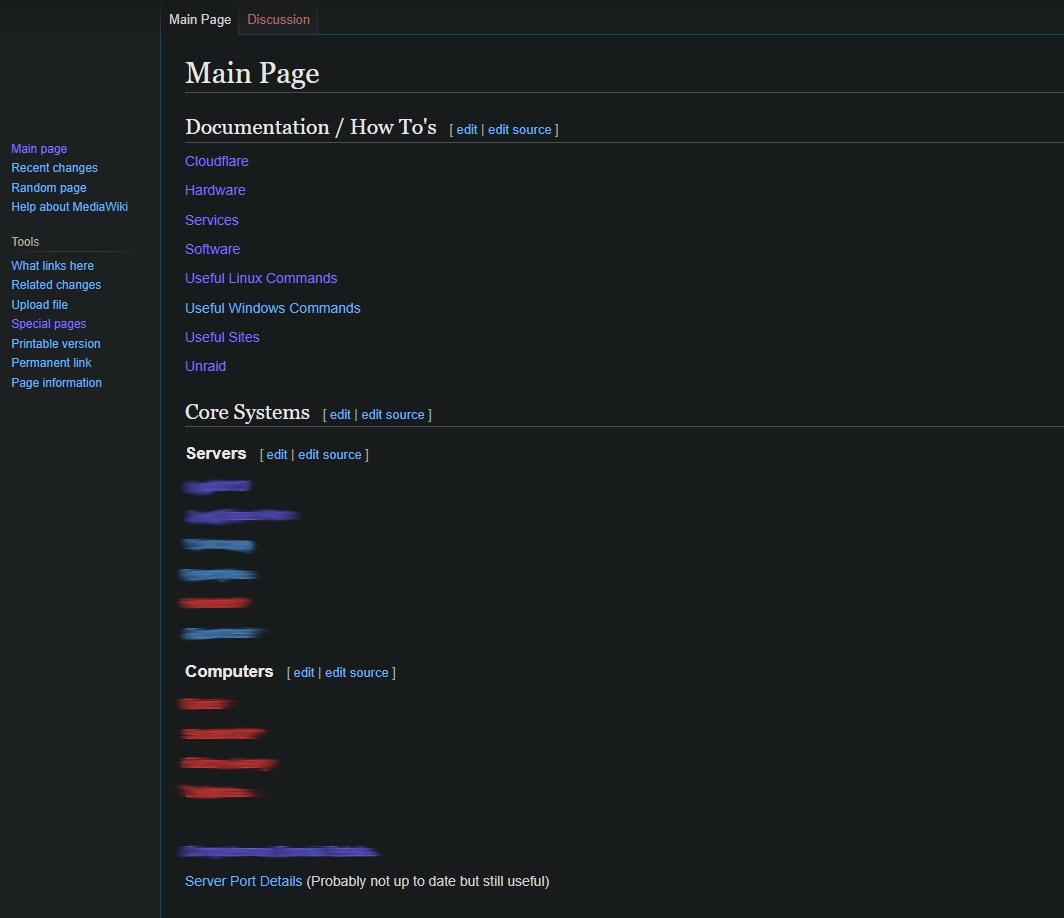1064x918 pixels.
Task: Switch to the Discussion tab
Action: pyautogui.click(x=278, y=20)
